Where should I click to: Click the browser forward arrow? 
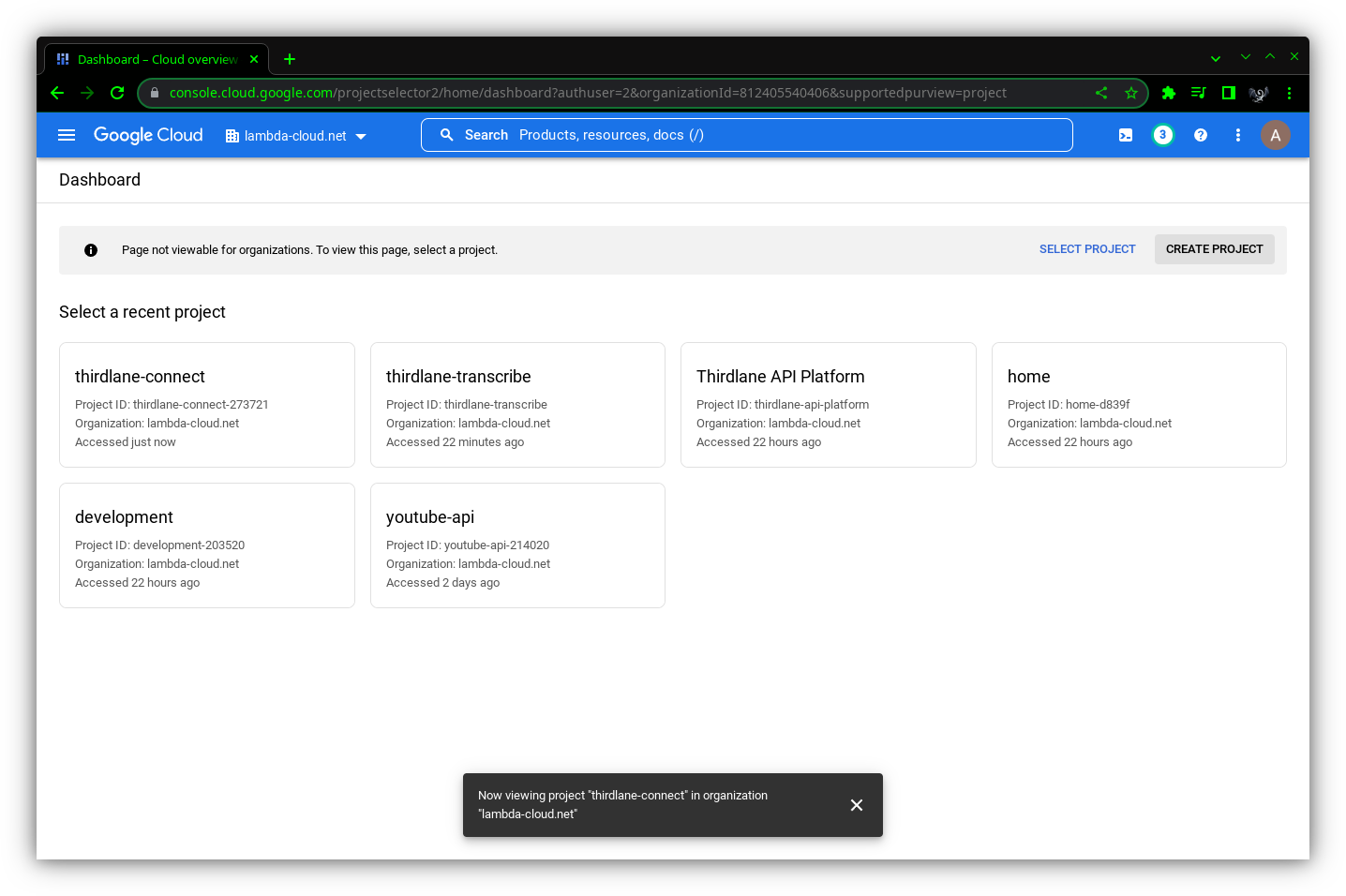(x=87, y=93)
